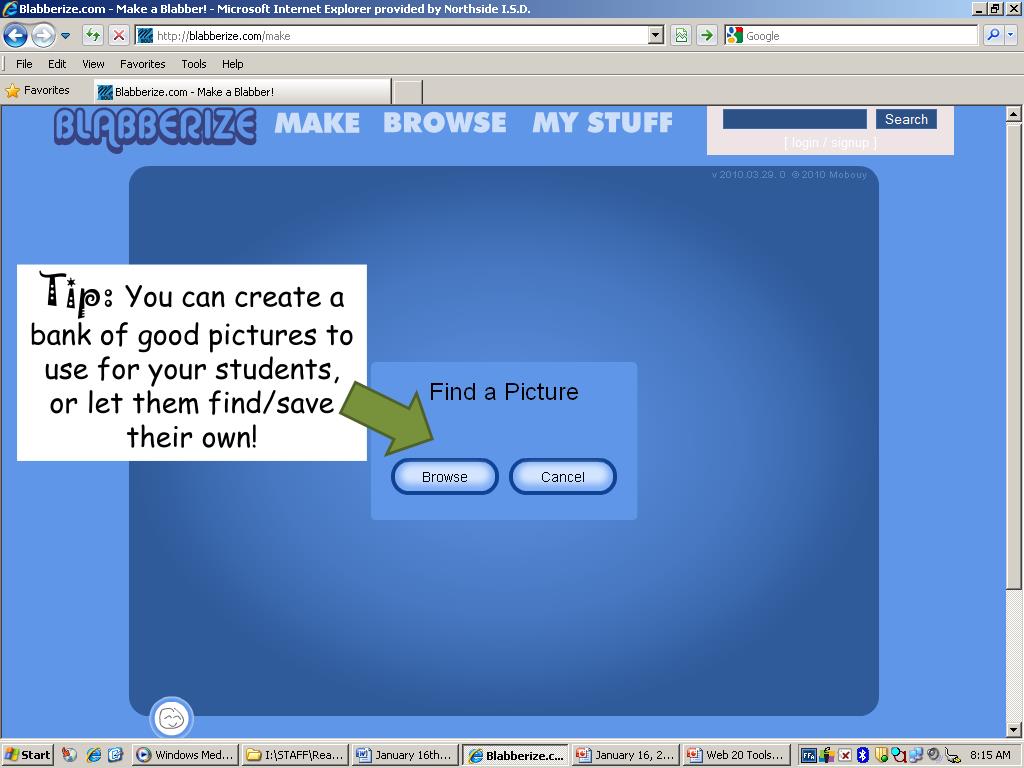Click the yellow shield tray icon

pos(881,756)
